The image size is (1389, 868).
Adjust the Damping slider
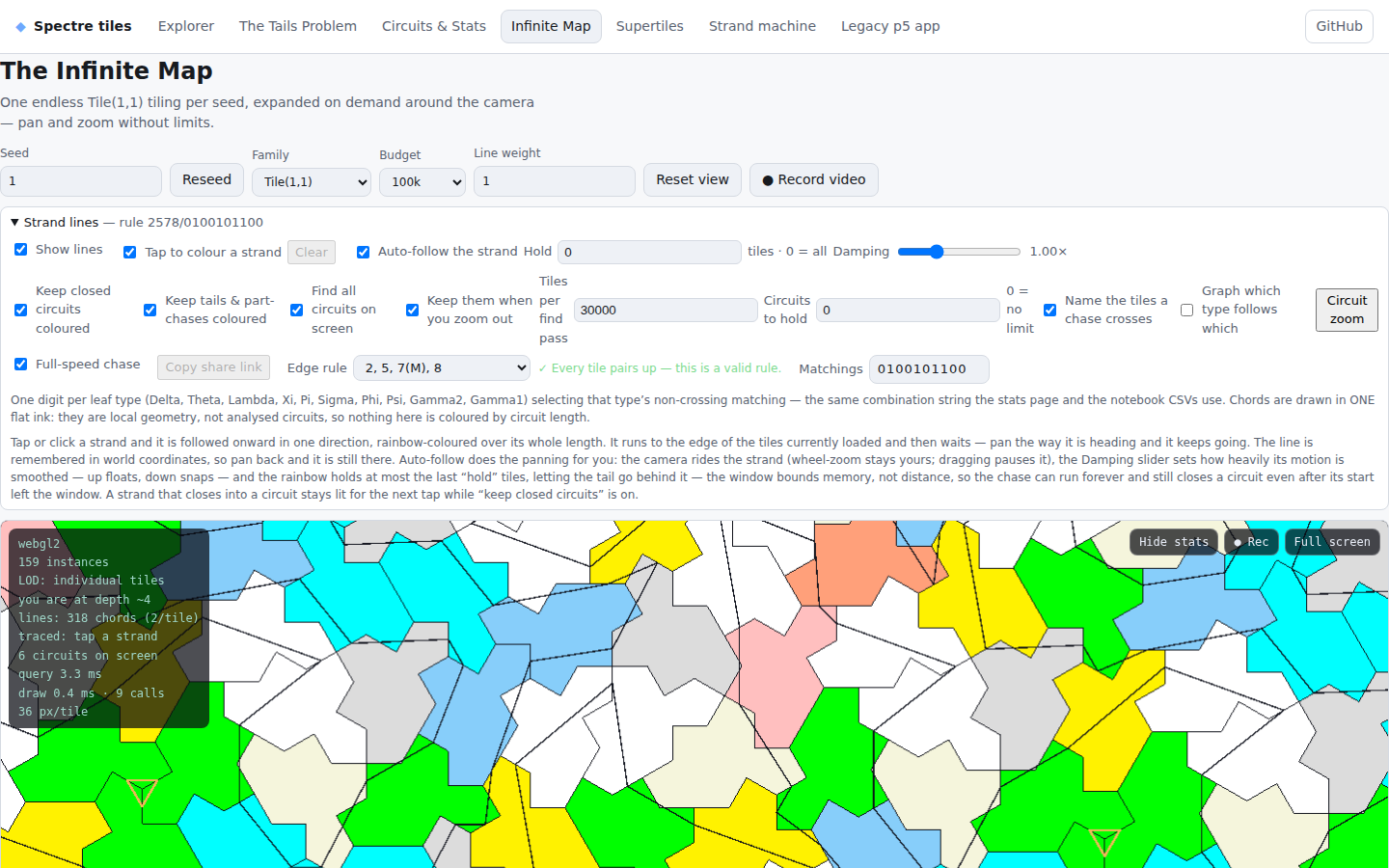[959, 252]
